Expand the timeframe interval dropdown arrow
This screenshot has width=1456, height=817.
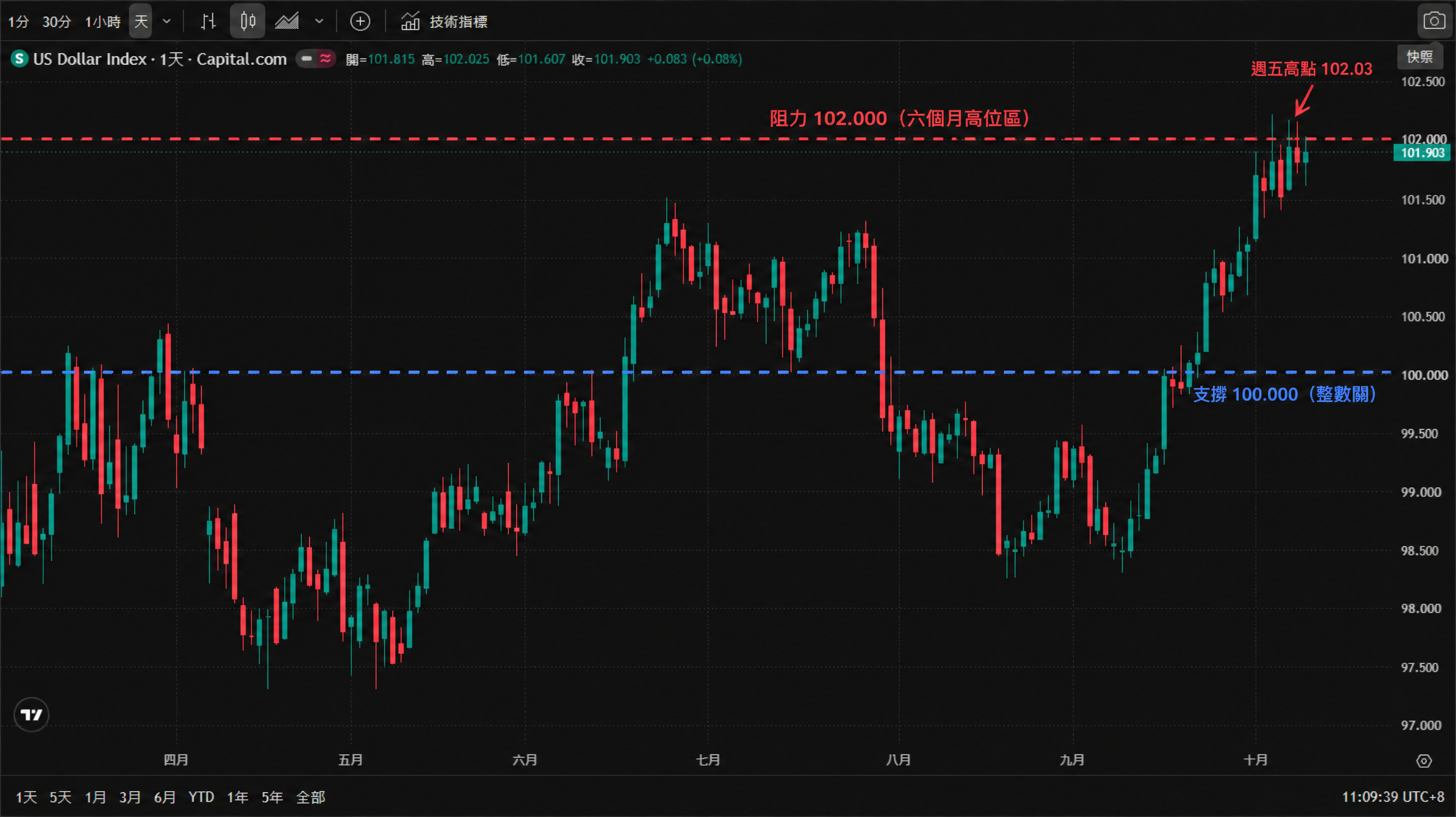tap(167, 21)
